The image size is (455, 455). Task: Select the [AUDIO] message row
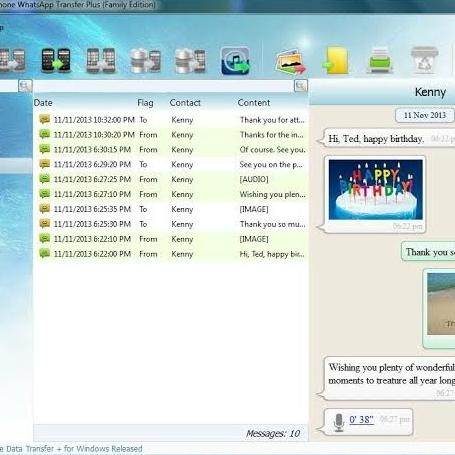[172, 179]
